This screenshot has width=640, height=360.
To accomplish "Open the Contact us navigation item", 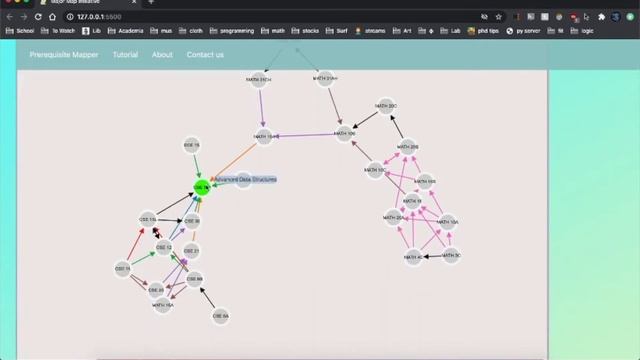I will pyautogui.click(x=205, y=55).
